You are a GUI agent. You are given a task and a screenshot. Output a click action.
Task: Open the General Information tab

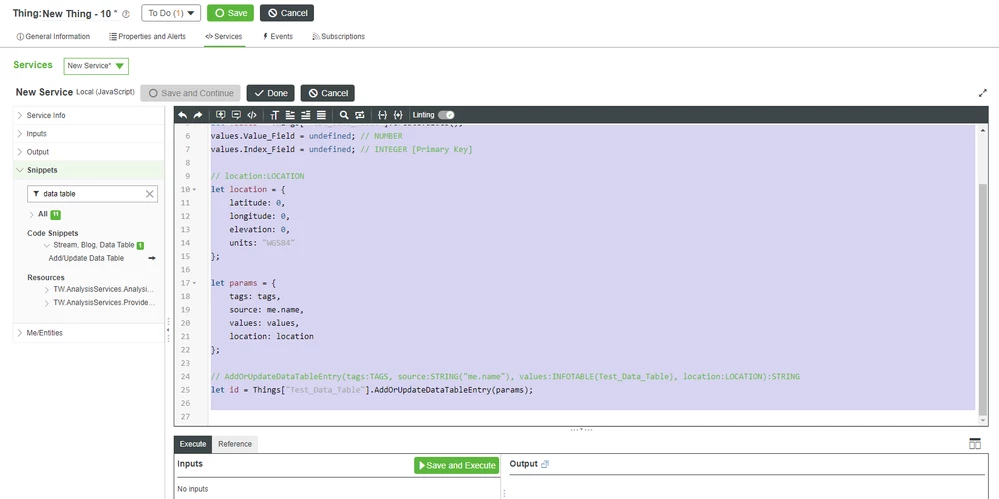click(x=54, y=36)
